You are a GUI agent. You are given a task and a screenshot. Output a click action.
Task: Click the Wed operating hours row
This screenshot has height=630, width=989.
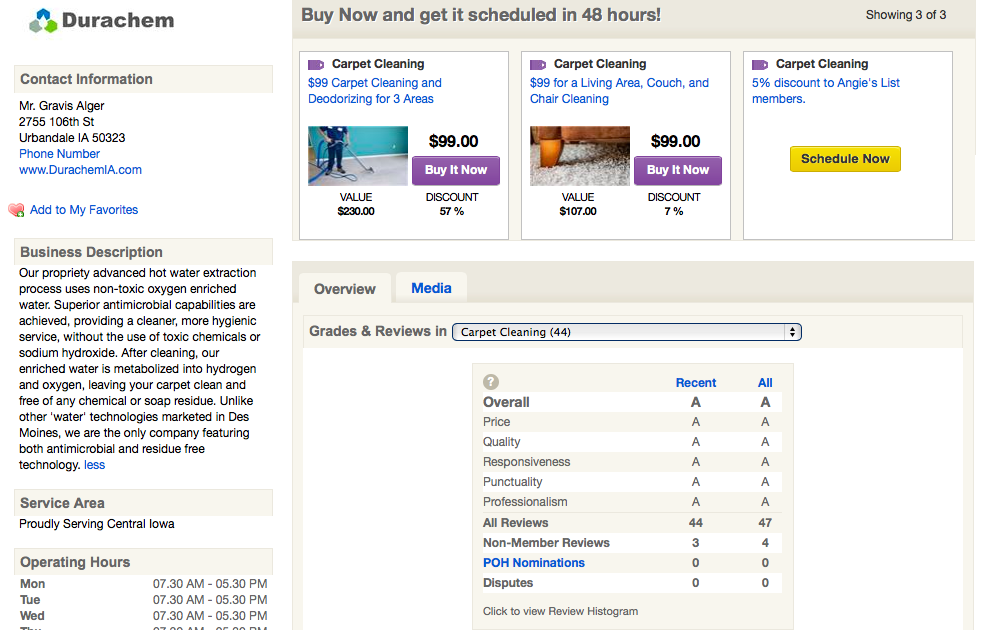pos(144,615)
